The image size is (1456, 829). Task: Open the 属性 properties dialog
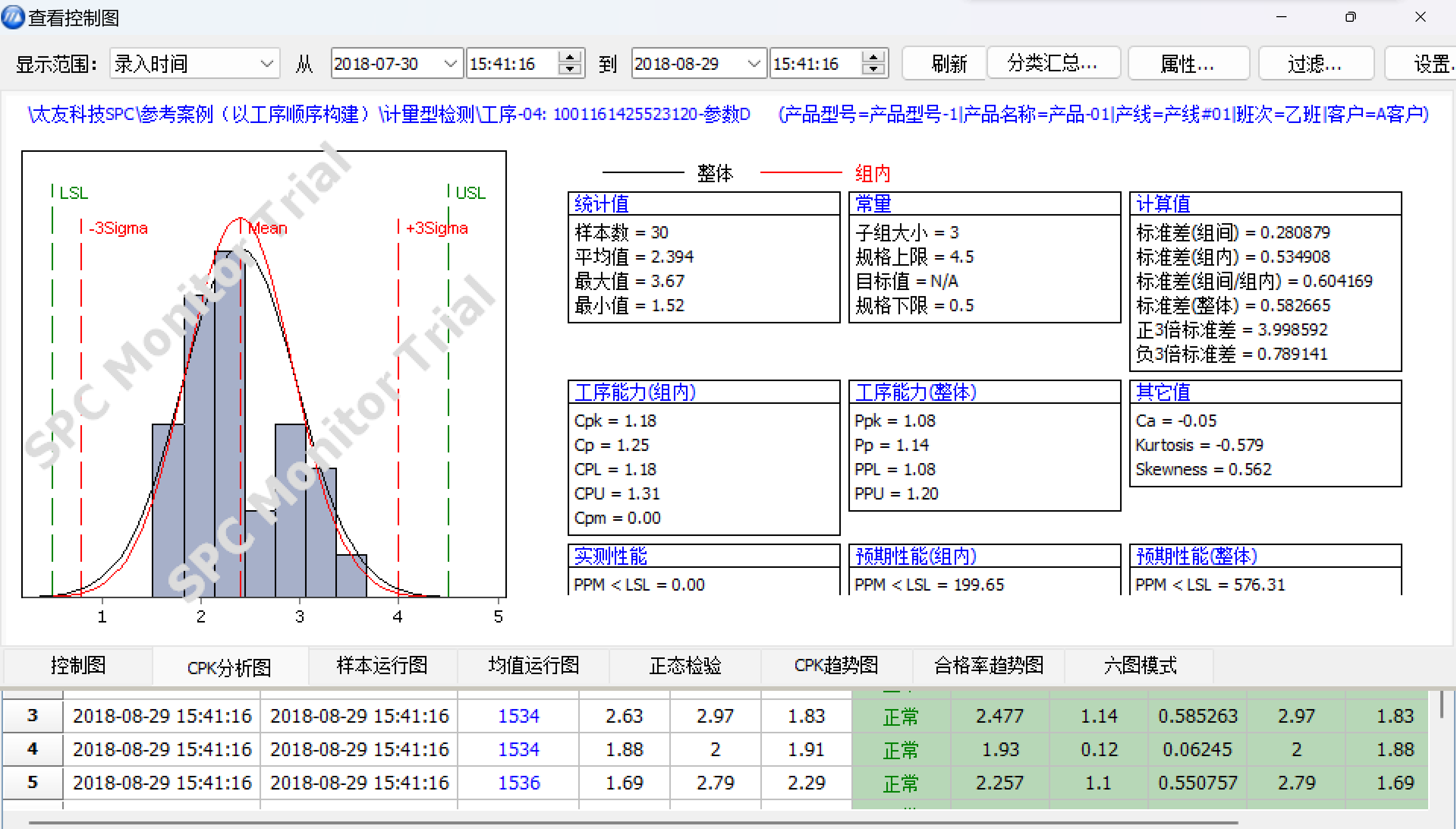(x=1187, y=63)
